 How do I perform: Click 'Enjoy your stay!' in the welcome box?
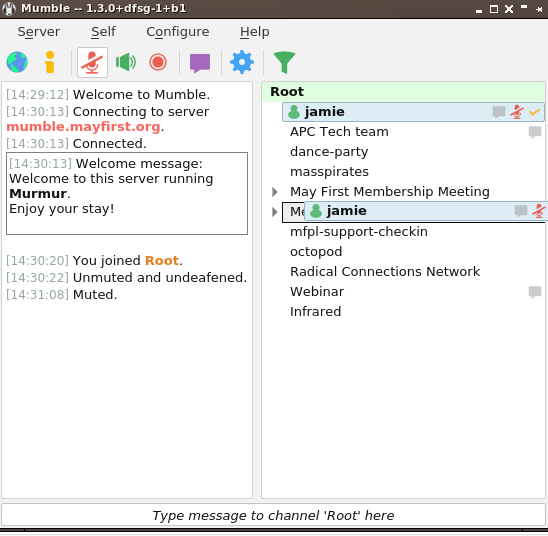coord(62,209)
